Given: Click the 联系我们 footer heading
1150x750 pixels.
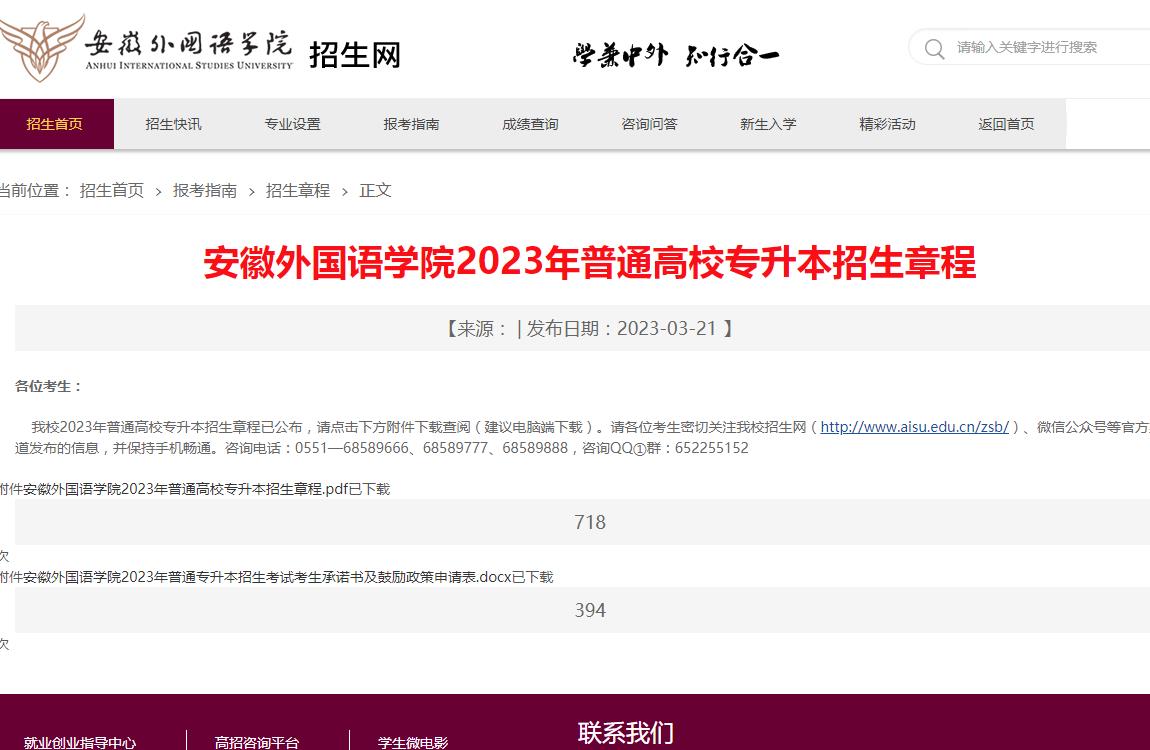Looking at the screenshot, I should (x=626, y=732).
